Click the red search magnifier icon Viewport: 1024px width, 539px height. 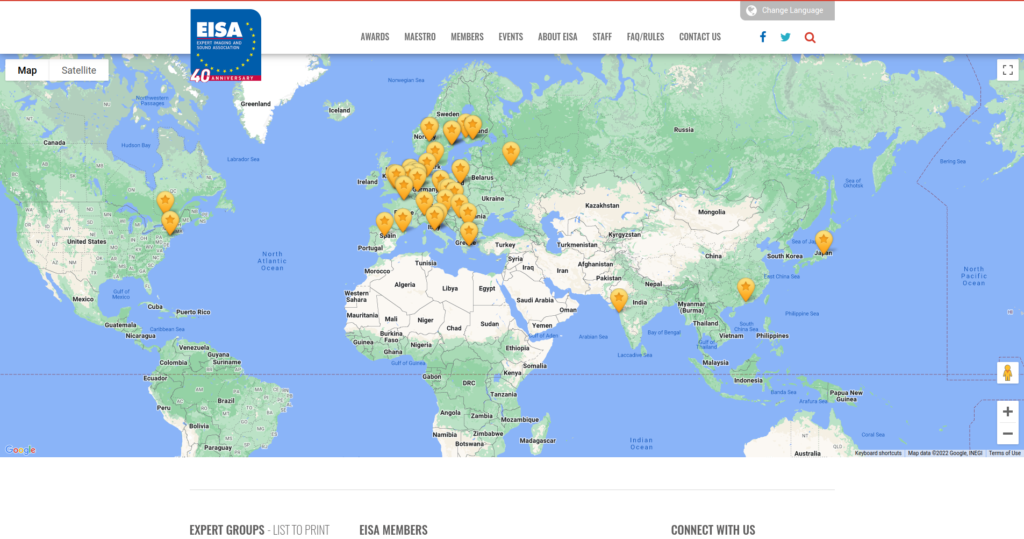coord(810,37)
